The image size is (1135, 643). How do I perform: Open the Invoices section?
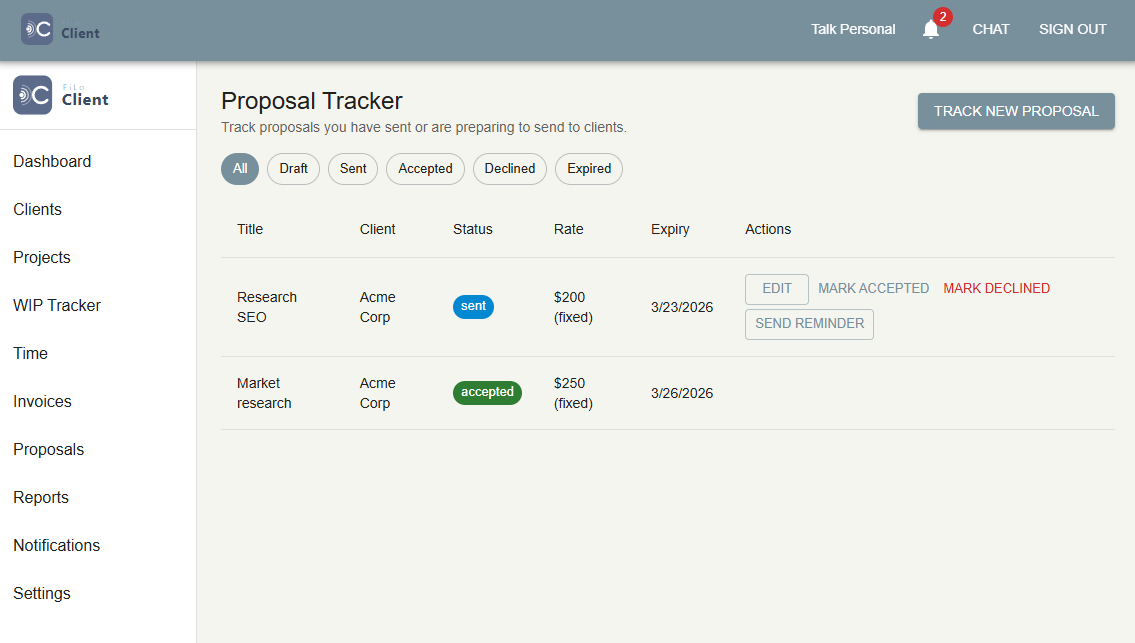coord(42,401)
